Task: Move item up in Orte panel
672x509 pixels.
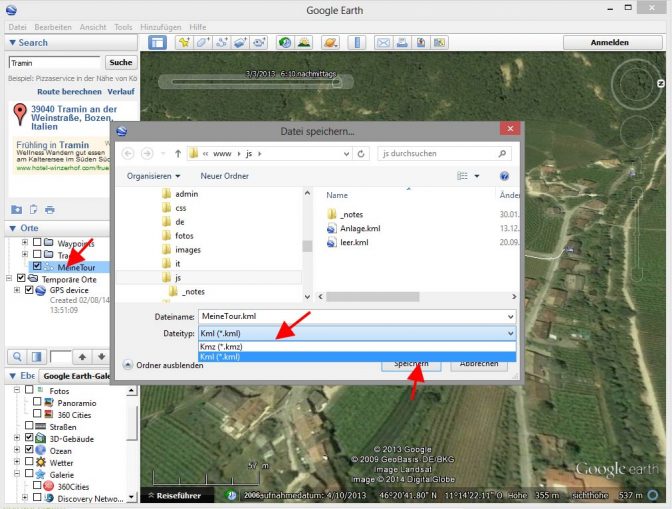Action: coord(82,356)
